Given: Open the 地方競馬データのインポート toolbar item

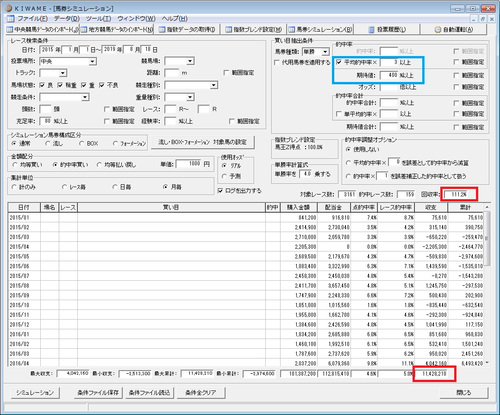Looking at the screenshot, I should click(117, 30).
